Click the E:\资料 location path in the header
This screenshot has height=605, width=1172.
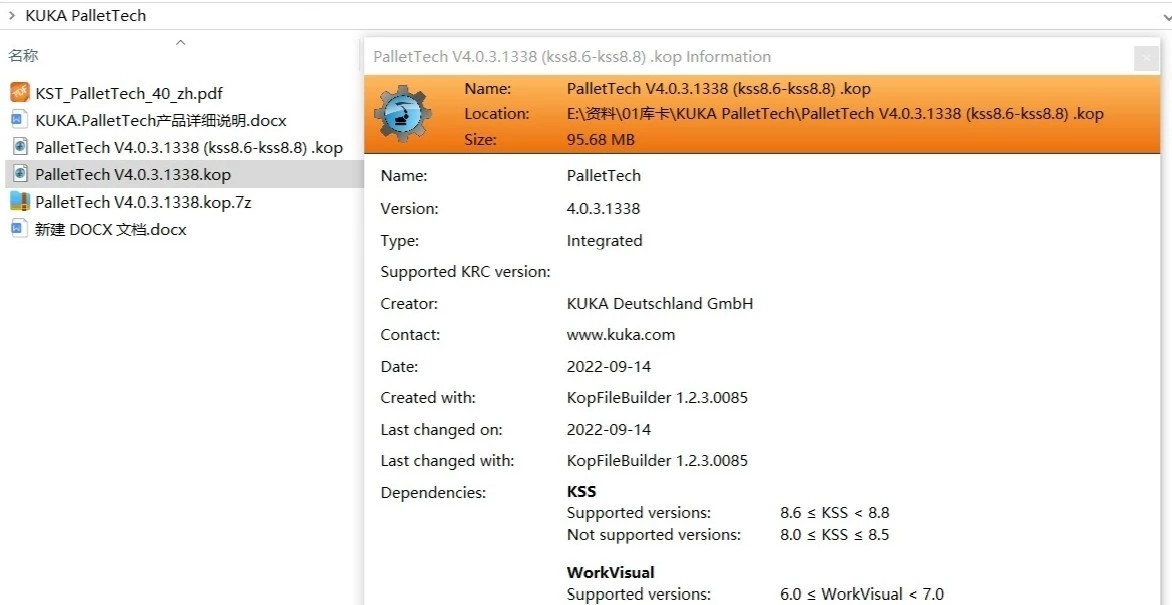coord(834,114)
